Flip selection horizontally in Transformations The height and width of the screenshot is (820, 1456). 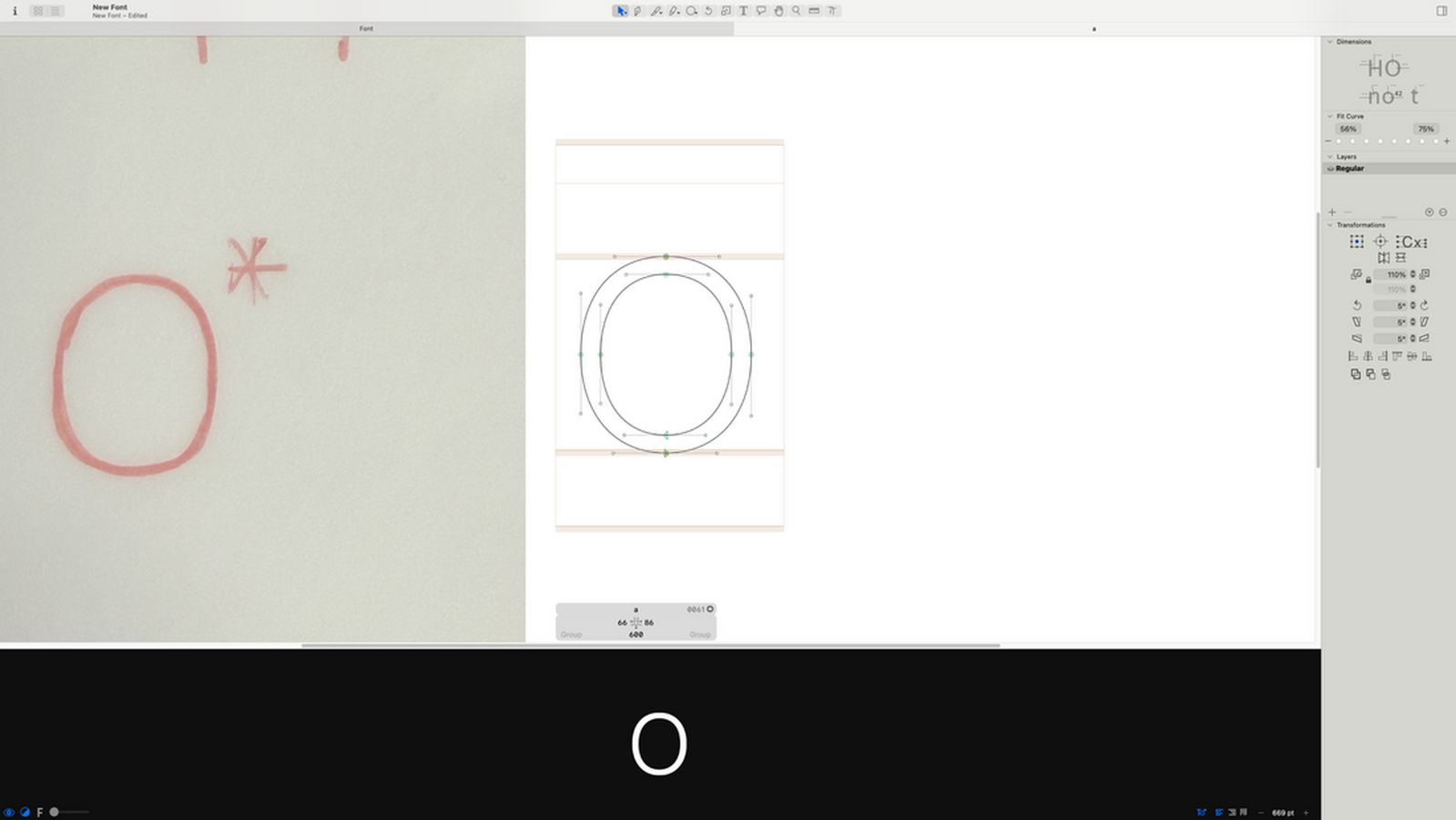point(1383,258)
